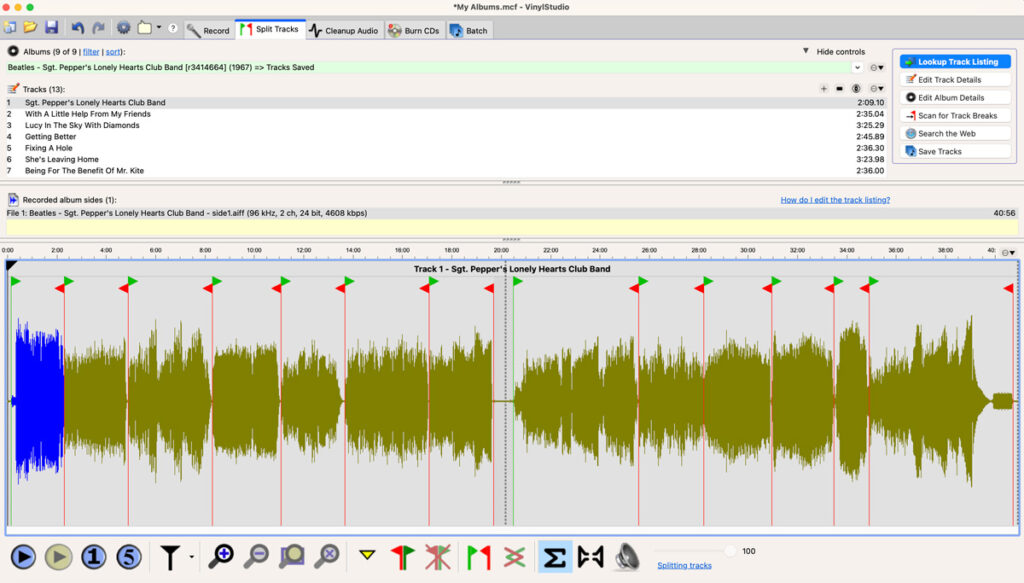
Task: Click the blue Play button
Action: (x=23, y=556)
